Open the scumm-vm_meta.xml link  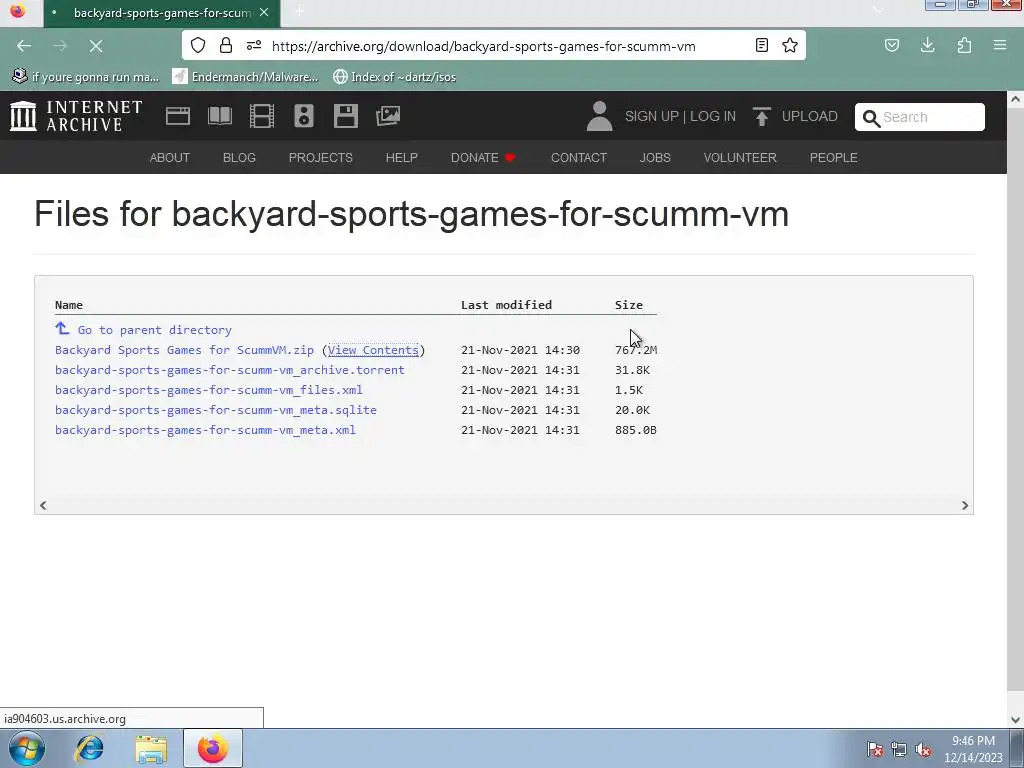205,430
